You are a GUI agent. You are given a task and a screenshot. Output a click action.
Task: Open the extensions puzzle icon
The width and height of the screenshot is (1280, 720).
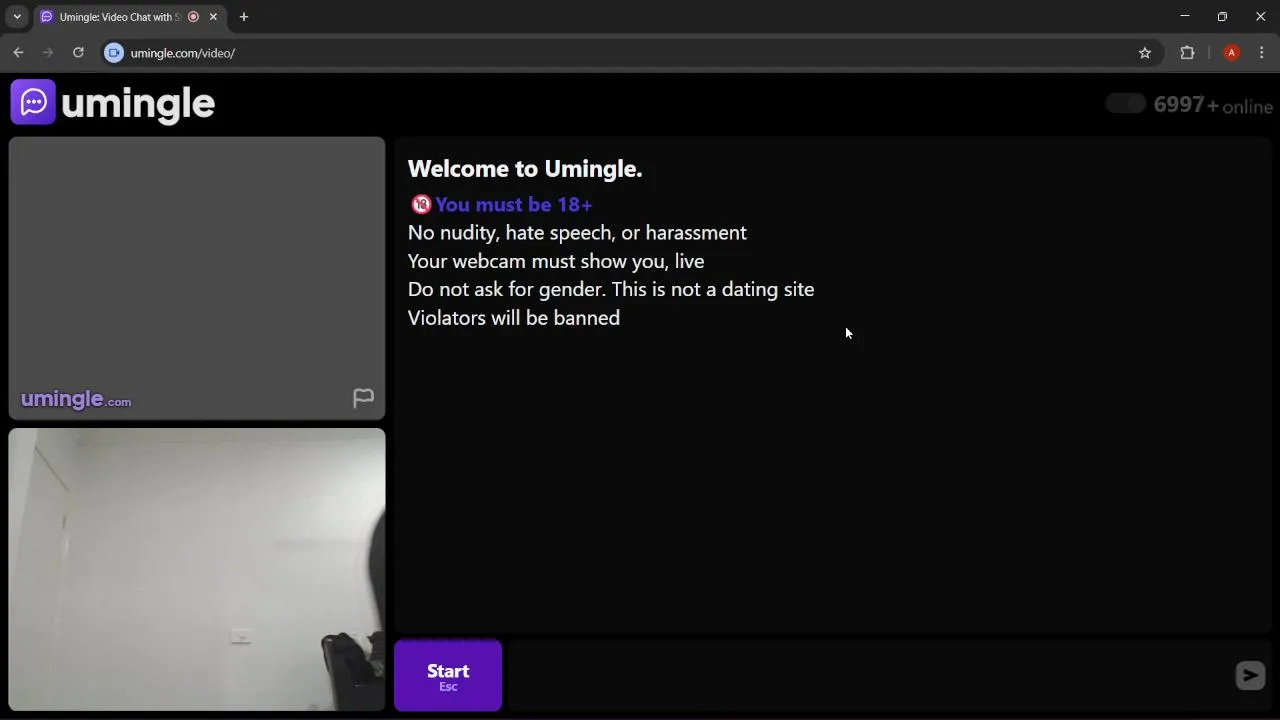[x=1187, y=53]
